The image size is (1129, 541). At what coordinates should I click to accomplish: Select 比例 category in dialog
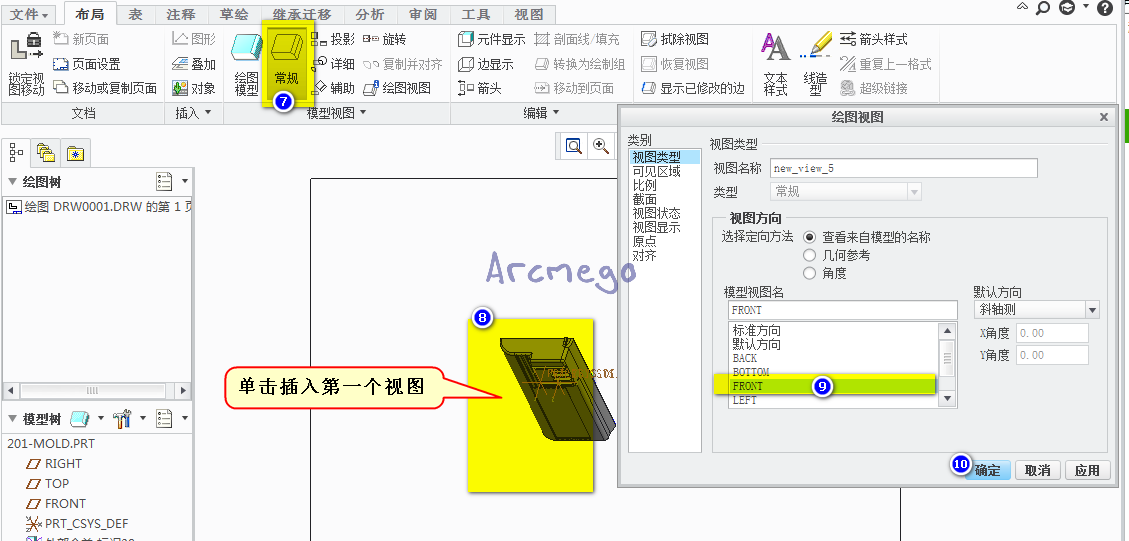(x=644, y=185)
